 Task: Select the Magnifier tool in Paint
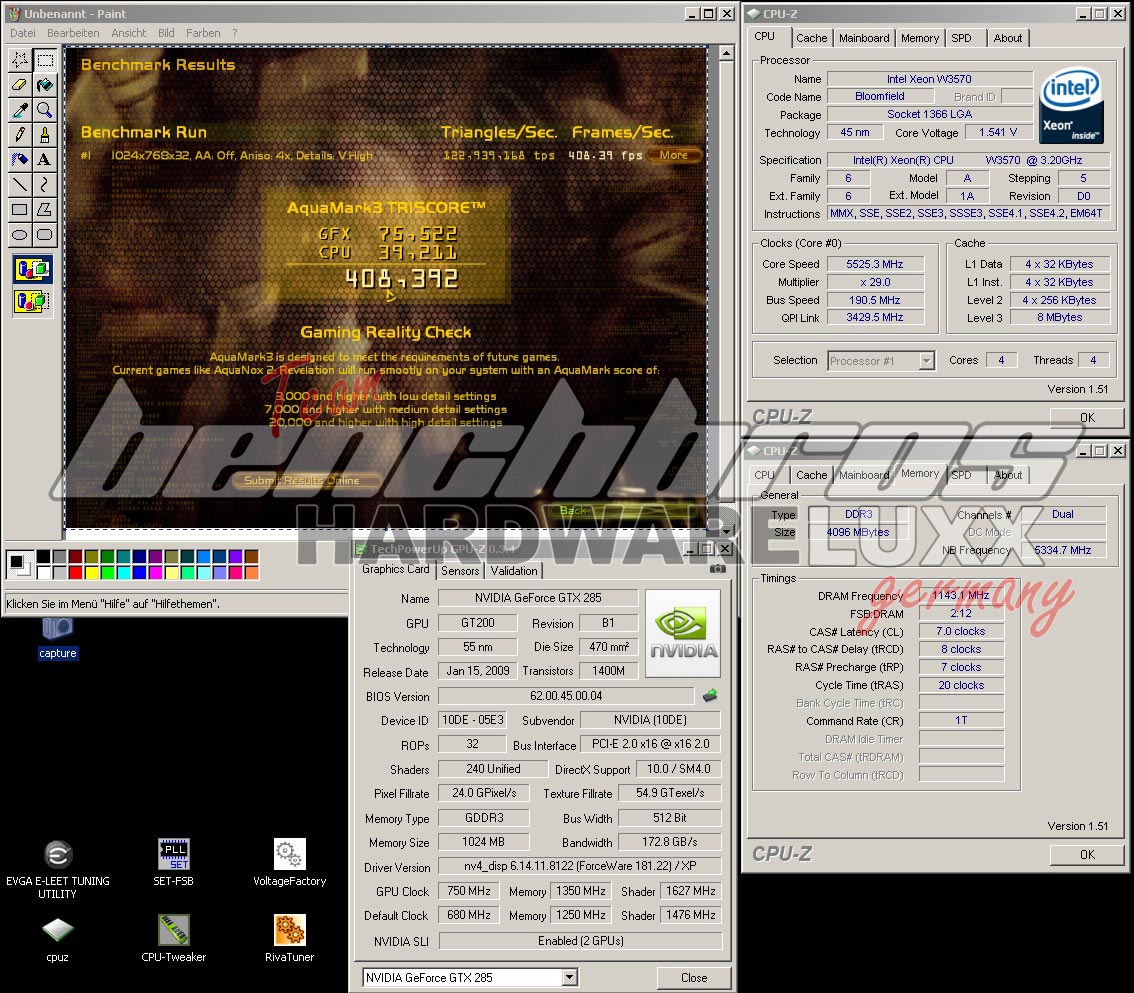click(x=45, y=110)
